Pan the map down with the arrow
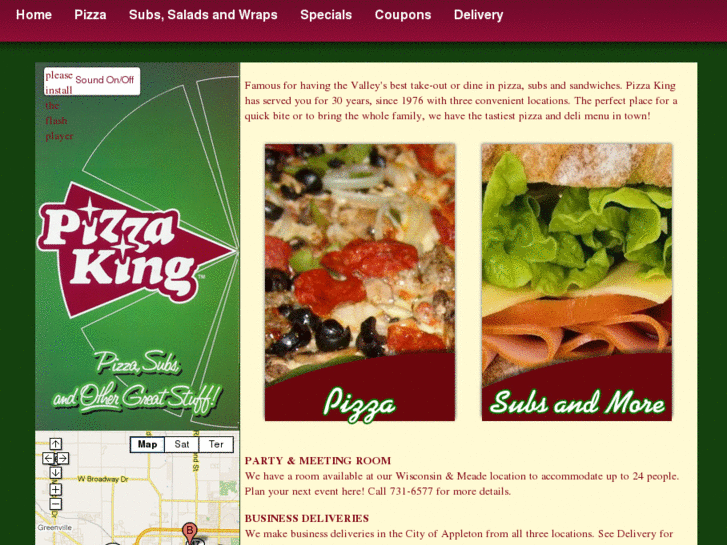727x545 pixels. pyautogui.click(x=55, y=473)
